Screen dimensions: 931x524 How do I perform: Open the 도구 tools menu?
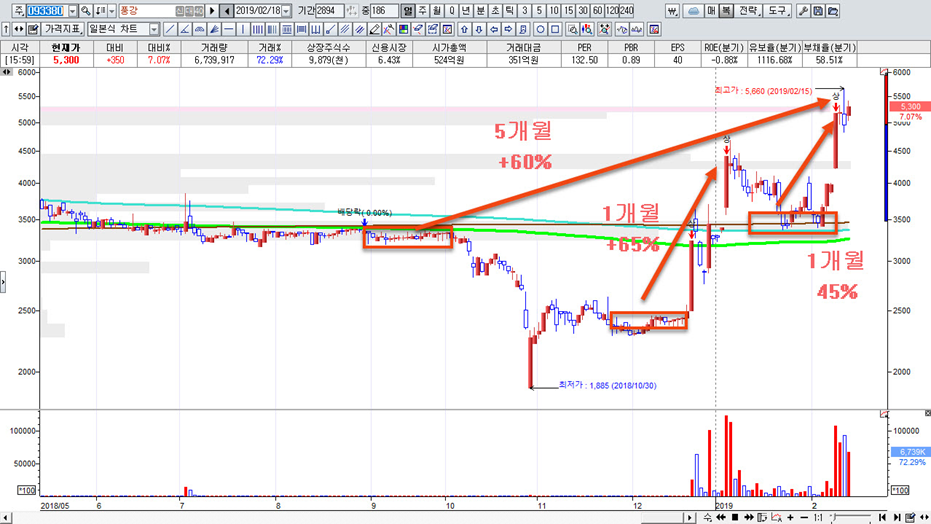click(x=777, y=11)
